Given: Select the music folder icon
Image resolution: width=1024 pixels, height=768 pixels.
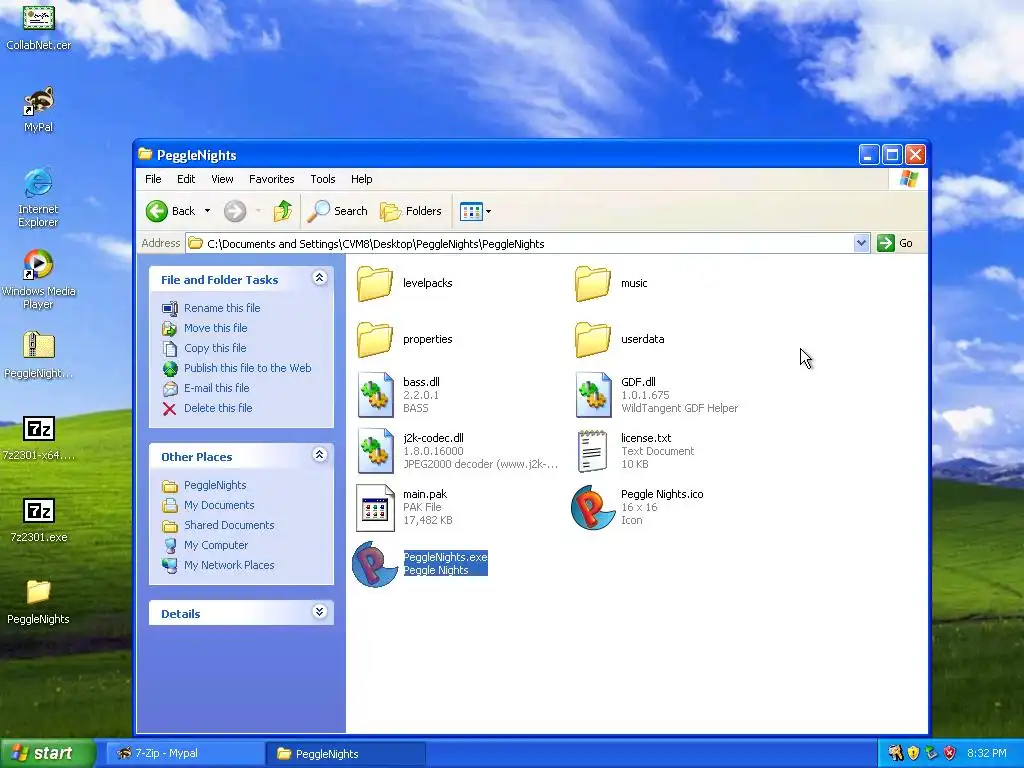Looking at the screenshot, I should coord(593,283).
